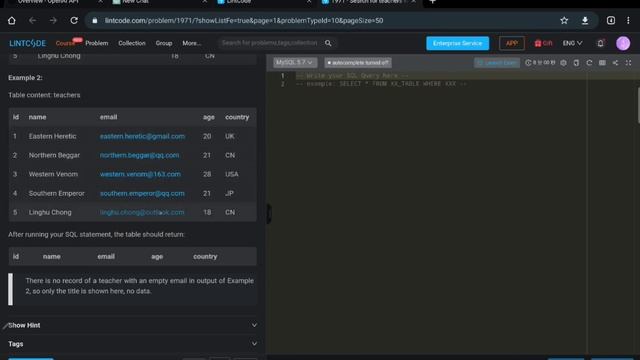Navigate forward in browser history
The image size is (640, 360).
[53, 20]
